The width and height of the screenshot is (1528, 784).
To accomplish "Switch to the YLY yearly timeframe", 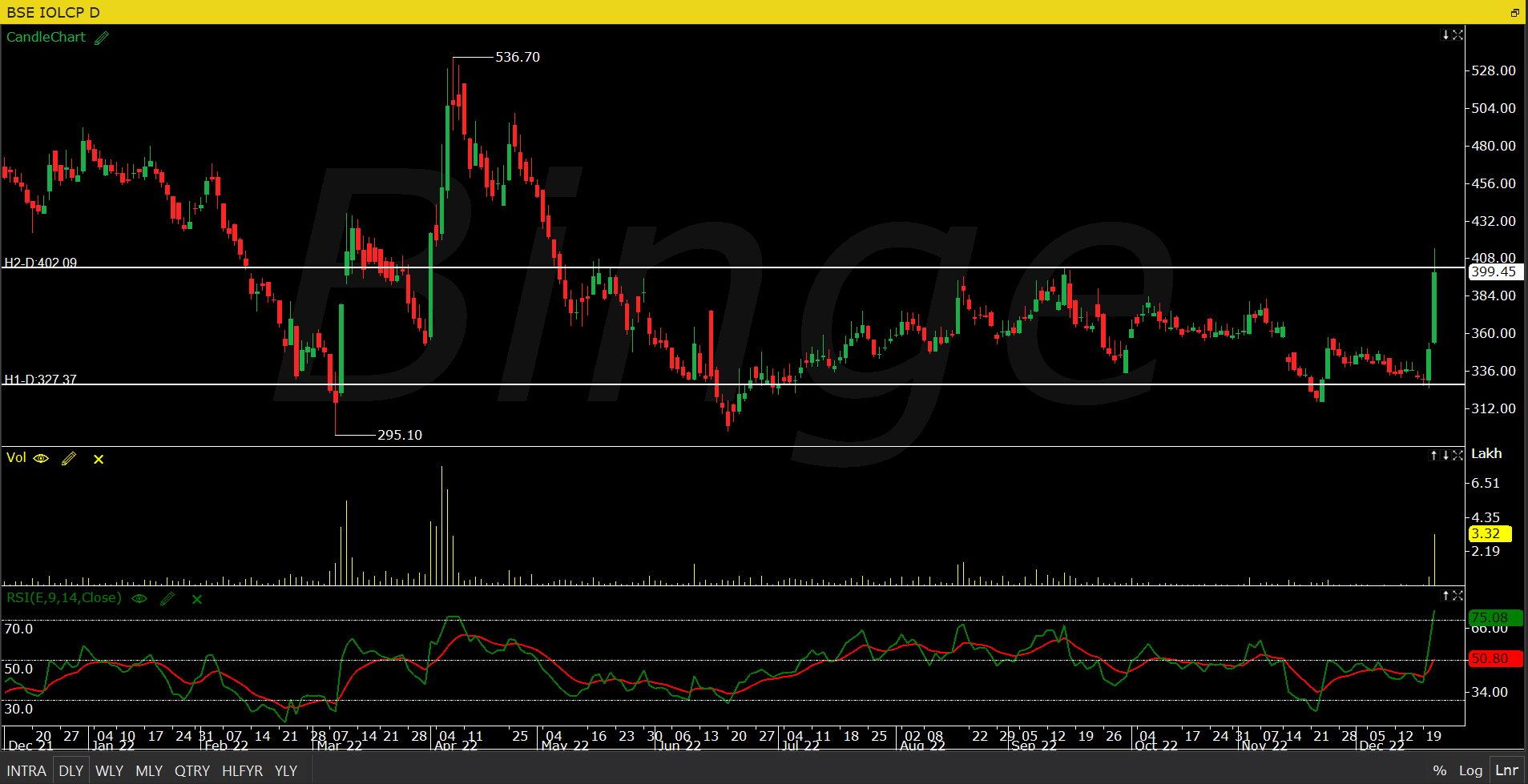I will pyautogui.click(x=286, y=770).
